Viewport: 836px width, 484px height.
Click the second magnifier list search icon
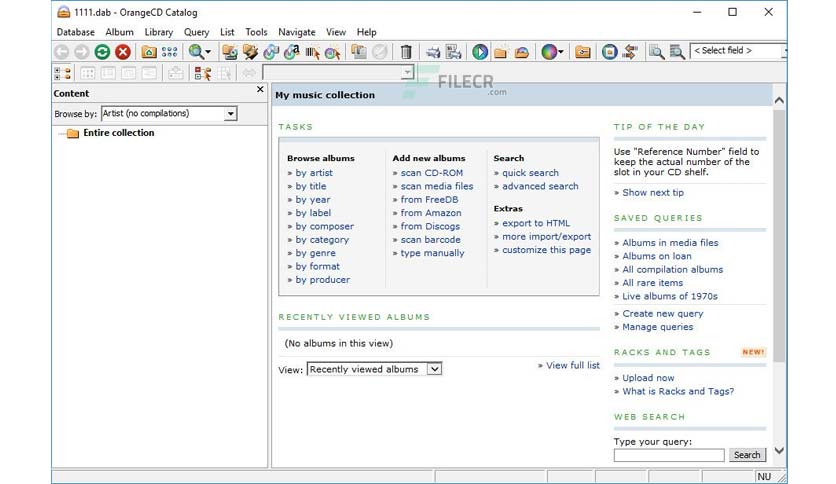pyautogui.click(x=677, y=52)
